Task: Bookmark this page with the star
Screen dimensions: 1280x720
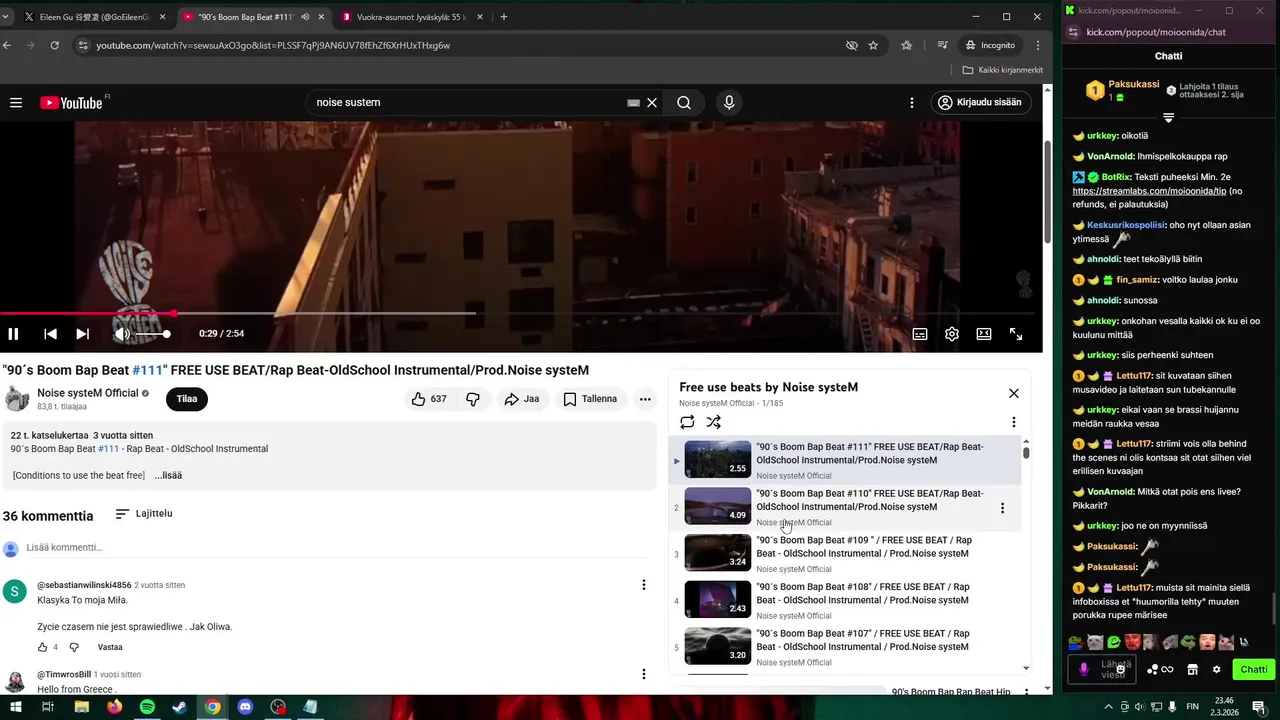Action: coord(873,45)
